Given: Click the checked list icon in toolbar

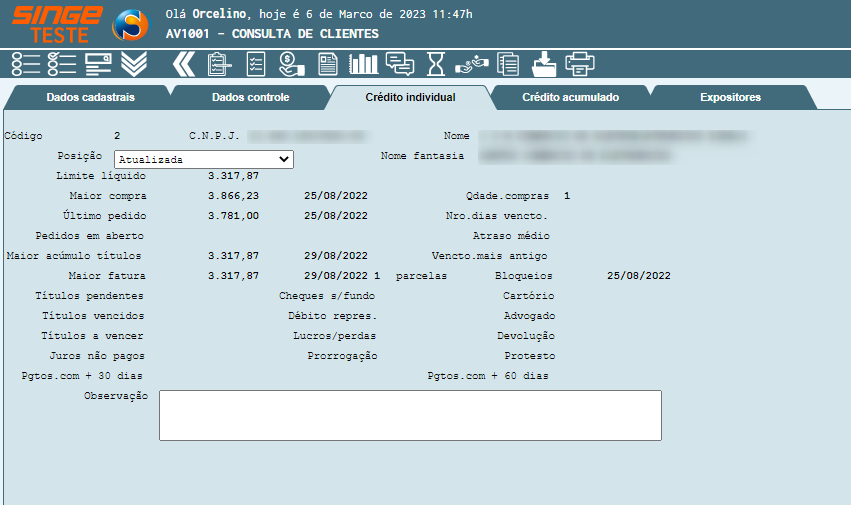Looking at the screenshot, I should click(62, 64).
